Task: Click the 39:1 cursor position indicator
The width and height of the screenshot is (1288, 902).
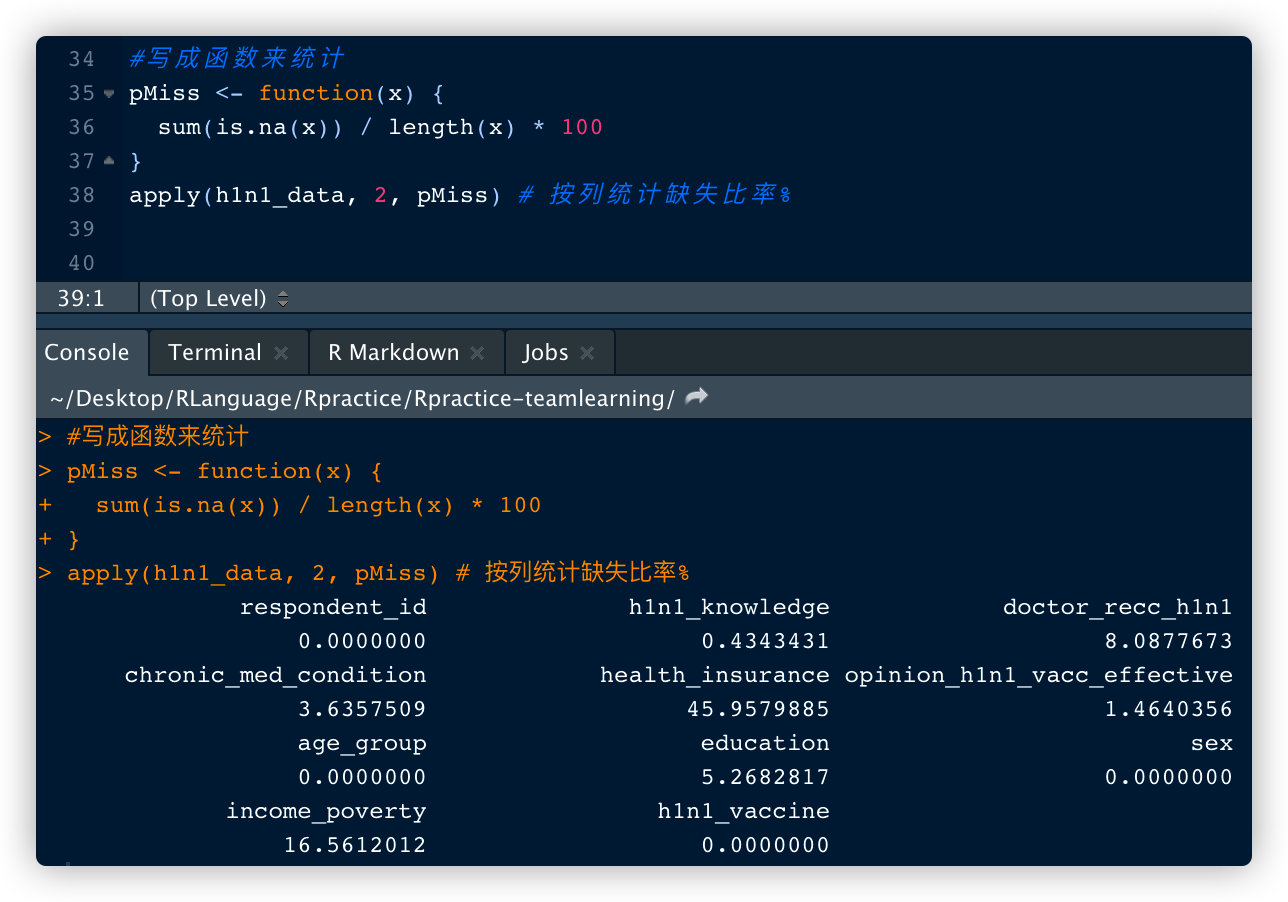Action: [x=81, y=298]
